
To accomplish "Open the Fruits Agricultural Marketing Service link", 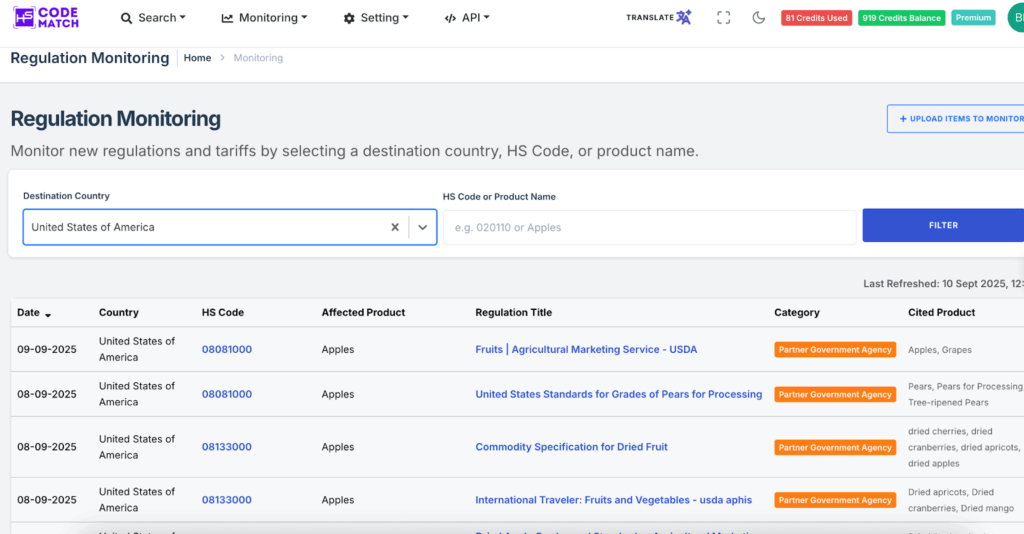I will click(586, 350).
